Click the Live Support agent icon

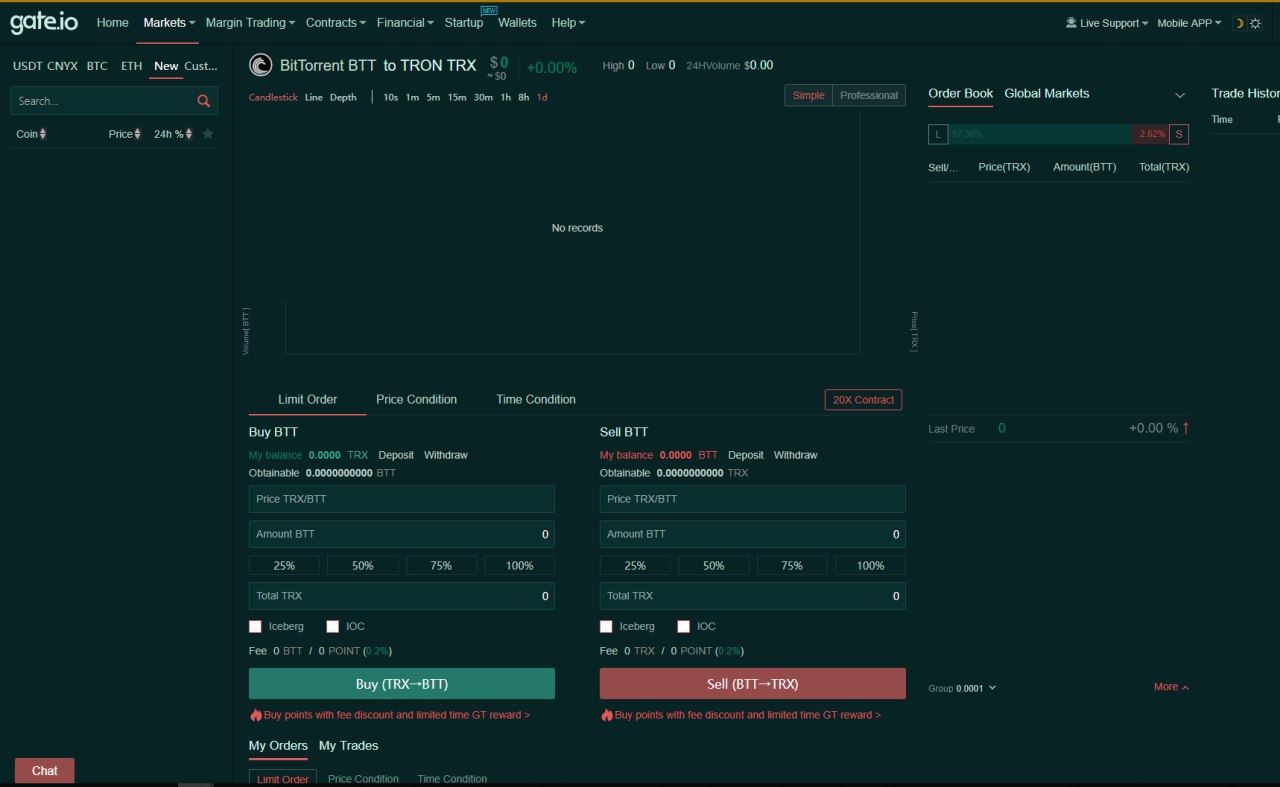(1071, 22)
